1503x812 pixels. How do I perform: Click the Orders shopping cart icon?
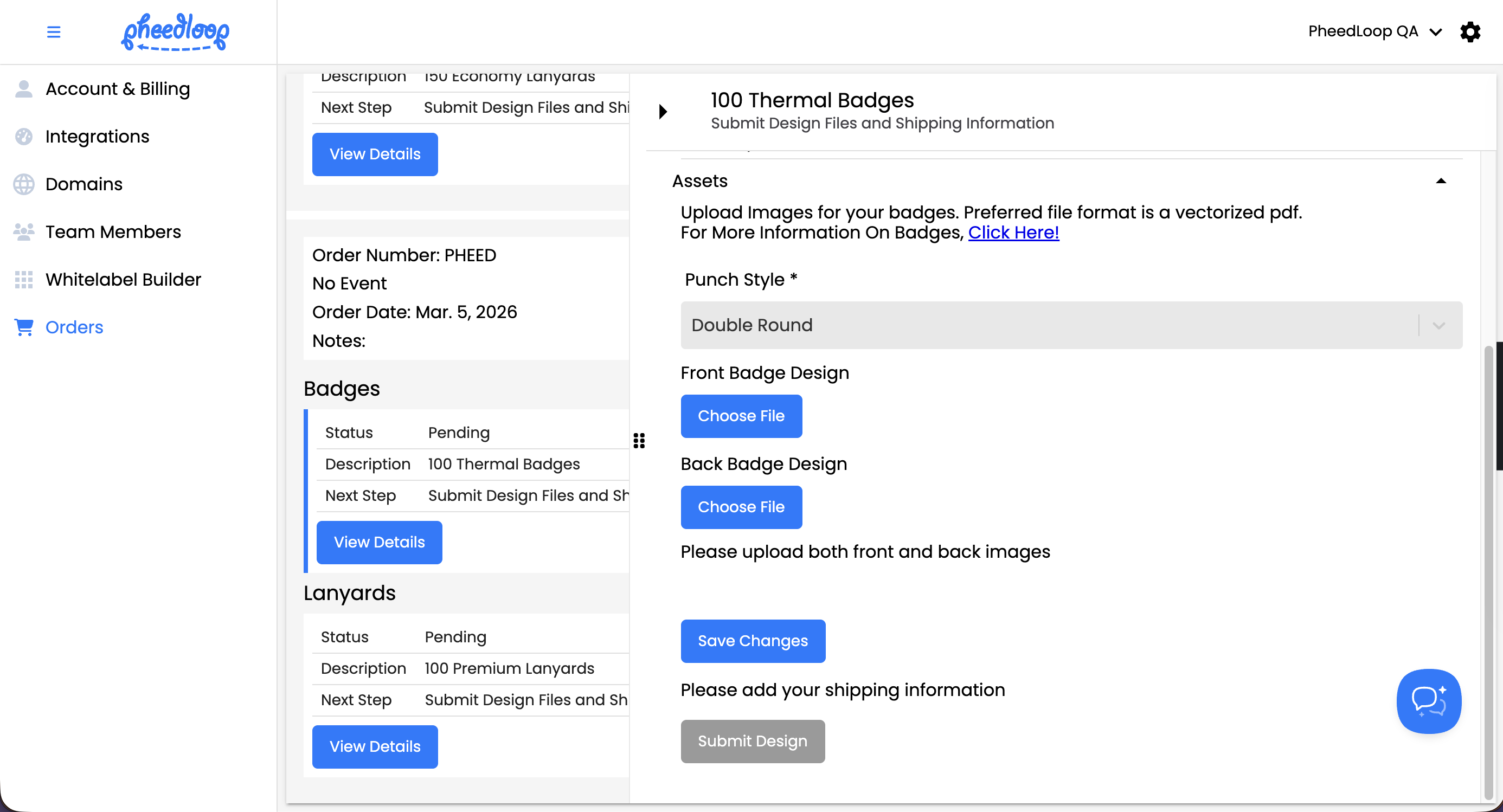click(24, 327)
